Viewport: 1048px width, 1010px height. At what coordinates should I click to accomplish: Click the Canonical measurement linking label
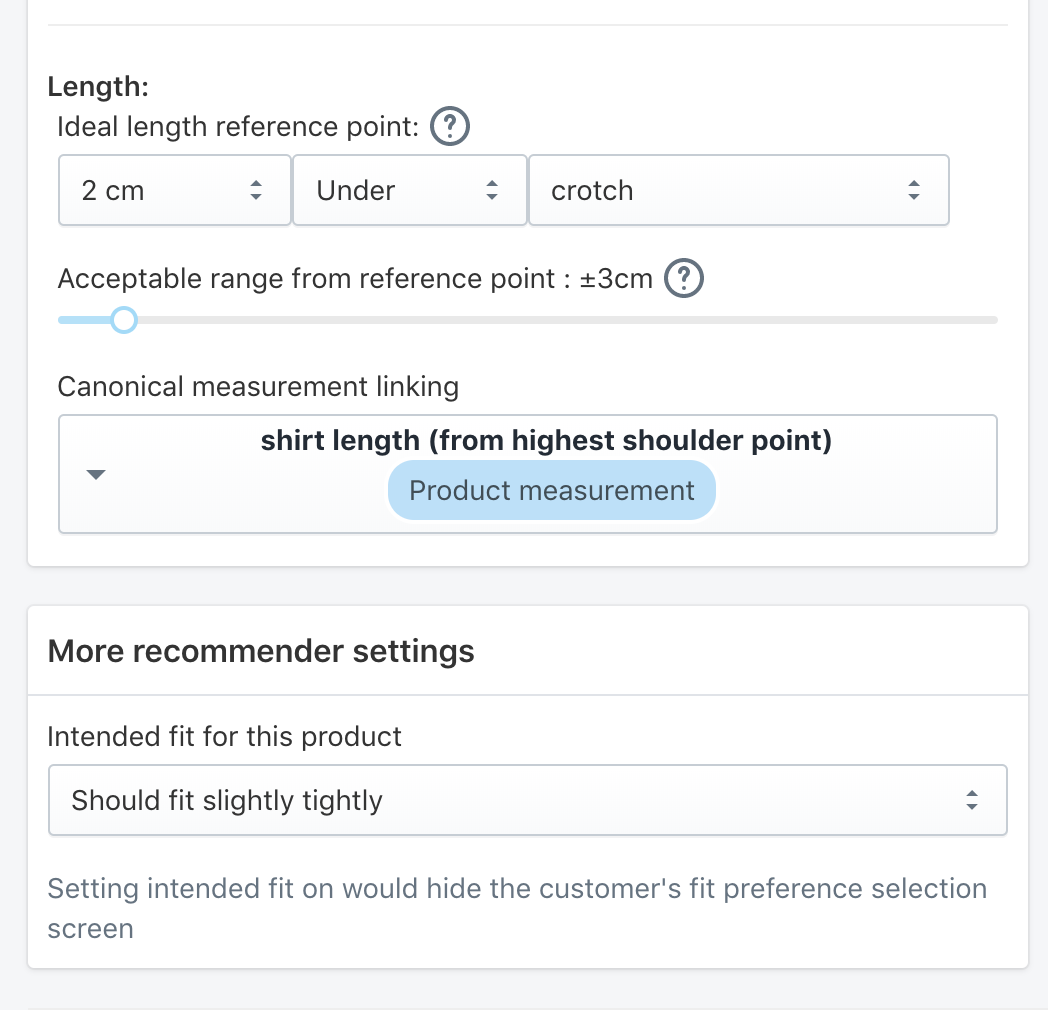(258, 387)
